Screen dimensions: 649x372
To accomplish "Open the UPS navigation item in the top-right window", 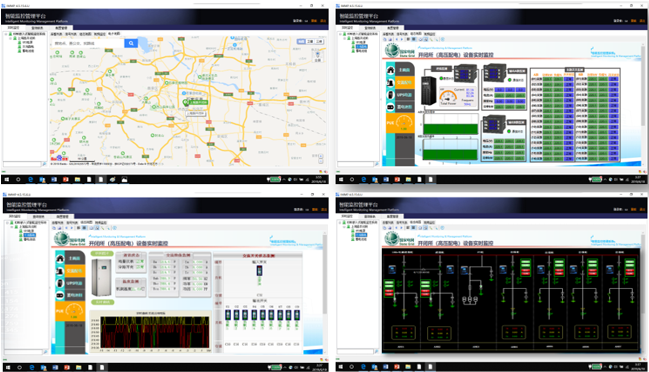I will [x=404, y=95].
